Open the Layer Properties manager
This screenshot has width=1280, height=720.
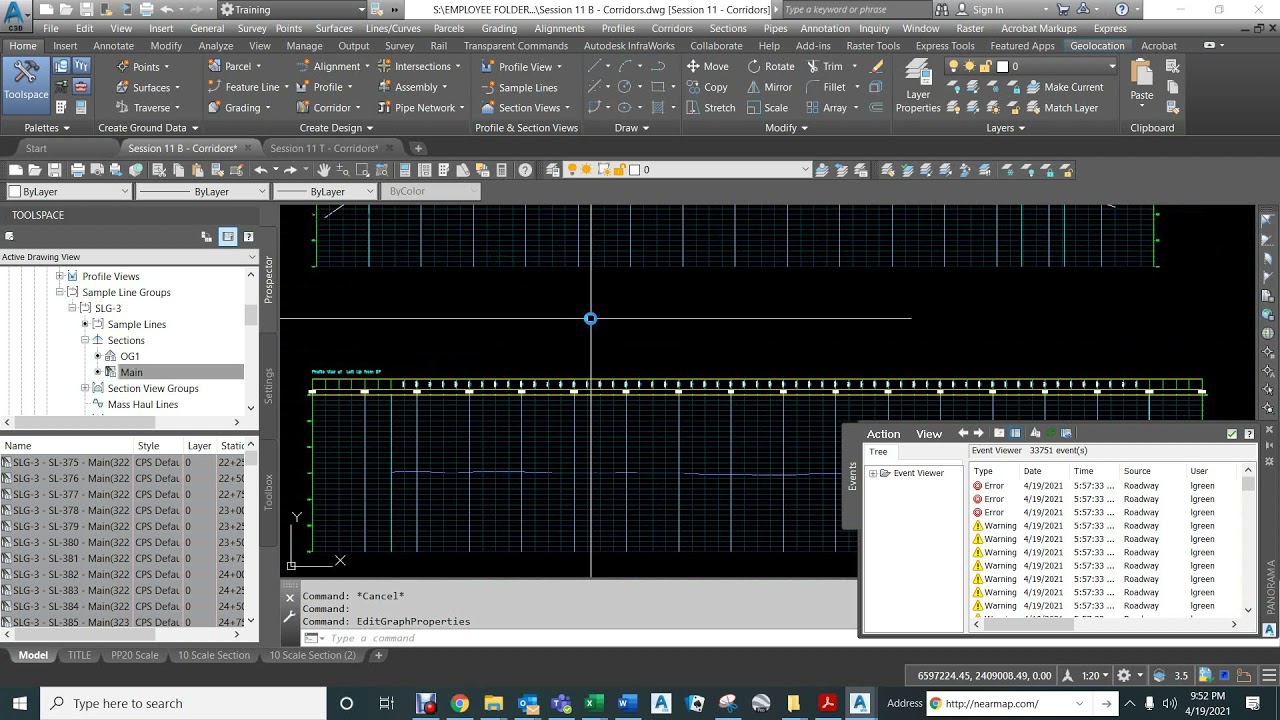(x=917, y=86)
